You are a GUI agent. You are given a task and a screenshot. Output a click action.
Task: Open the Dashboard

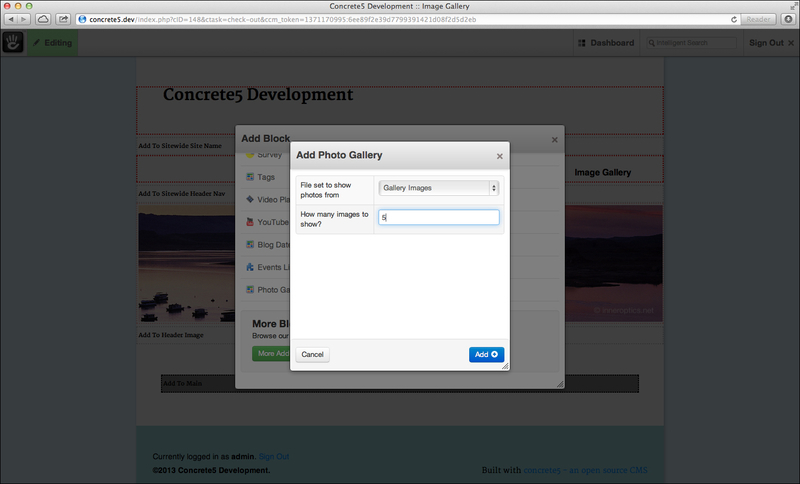[606, 43]
